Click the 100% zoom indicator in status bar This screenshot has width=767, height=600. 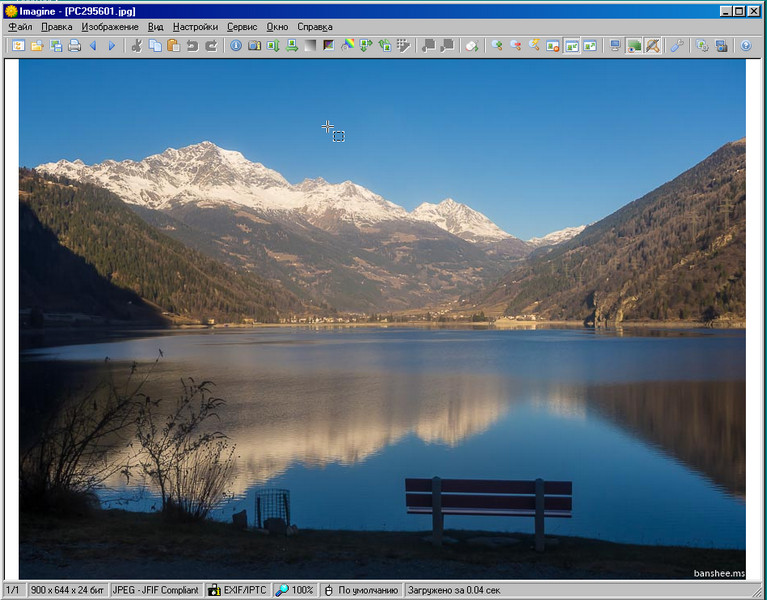294,590
